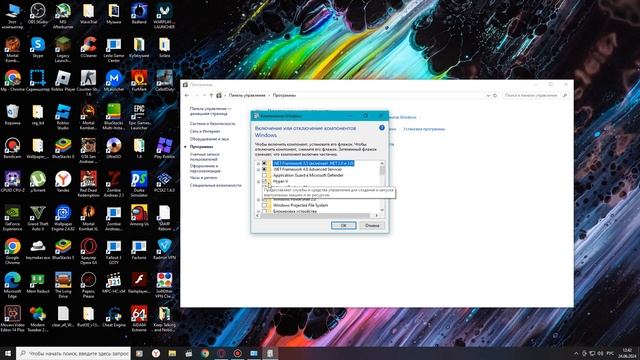Select the Among Us desktop icon
This screenshot has height=360, width=640.
click(139, 216)
